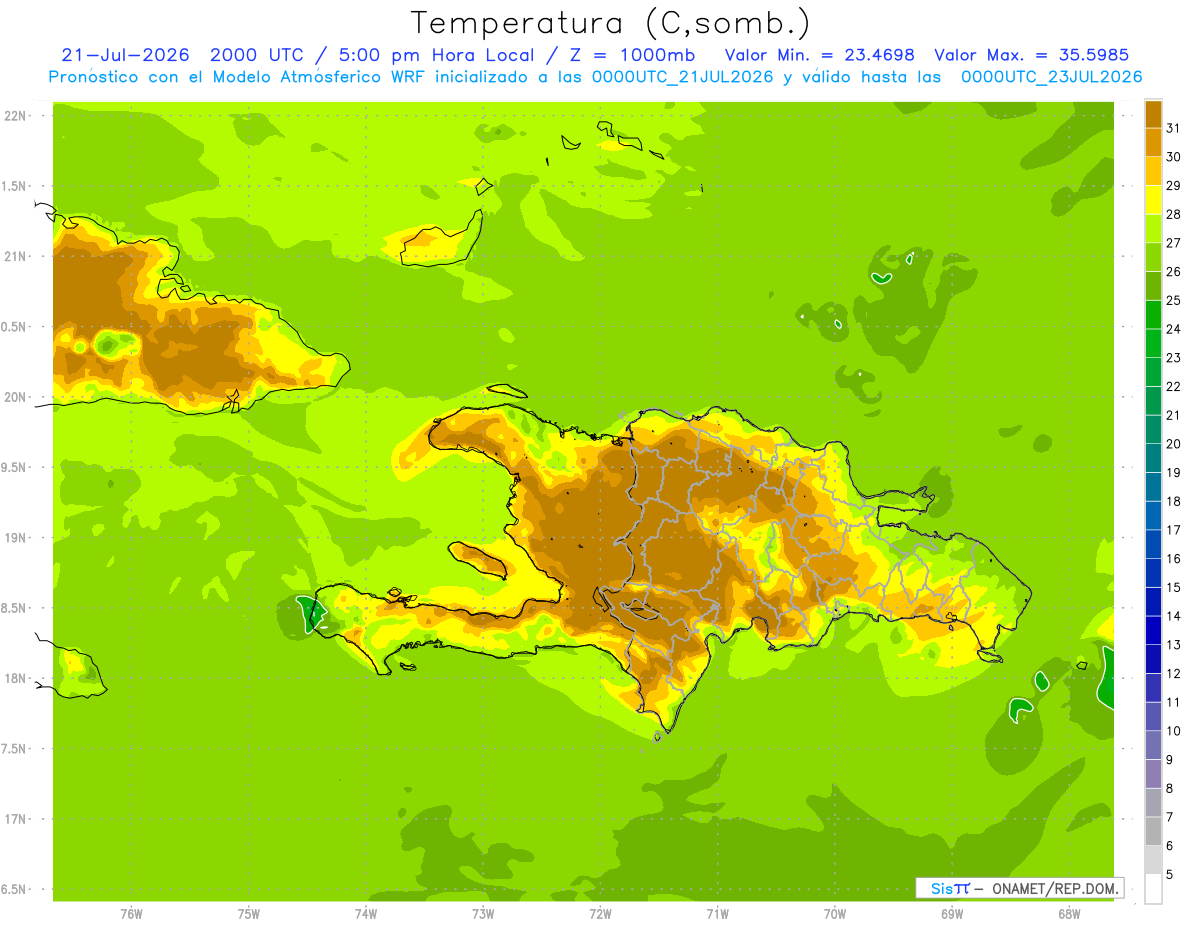Click the blue legend swatch between 15 and 16
The width and height of the screenshot is (1200, 927).
pyautogui.click(x=1153, y=573)
